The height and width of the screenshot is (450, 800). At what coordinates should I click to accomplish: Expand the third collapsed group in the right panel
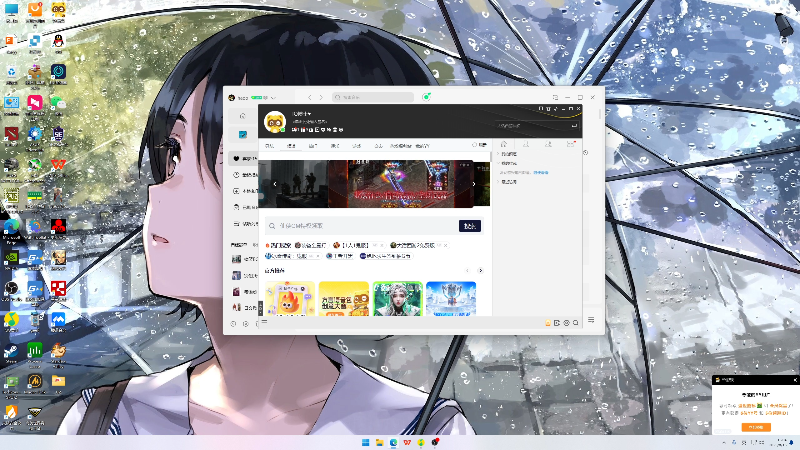pyautogui.click(x=498, y=182)
